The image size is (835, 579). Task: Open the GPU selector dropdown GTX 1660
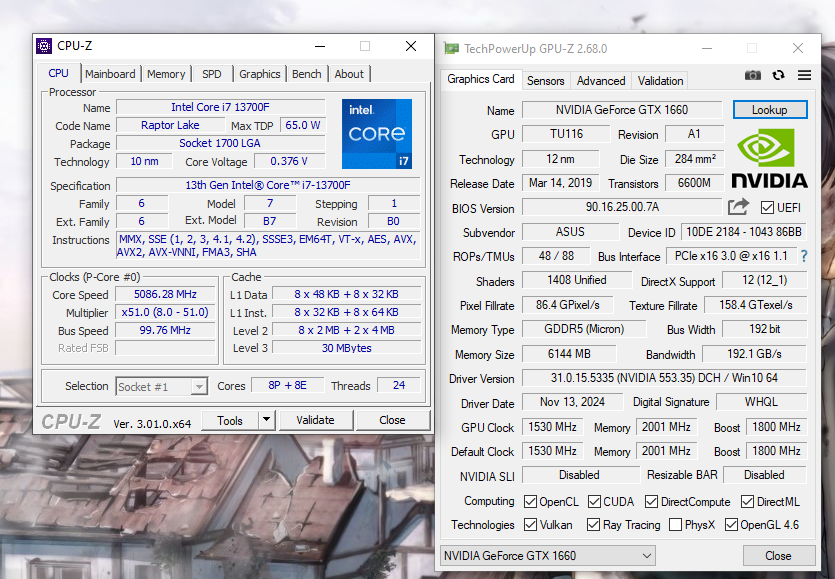coord(547,556)
